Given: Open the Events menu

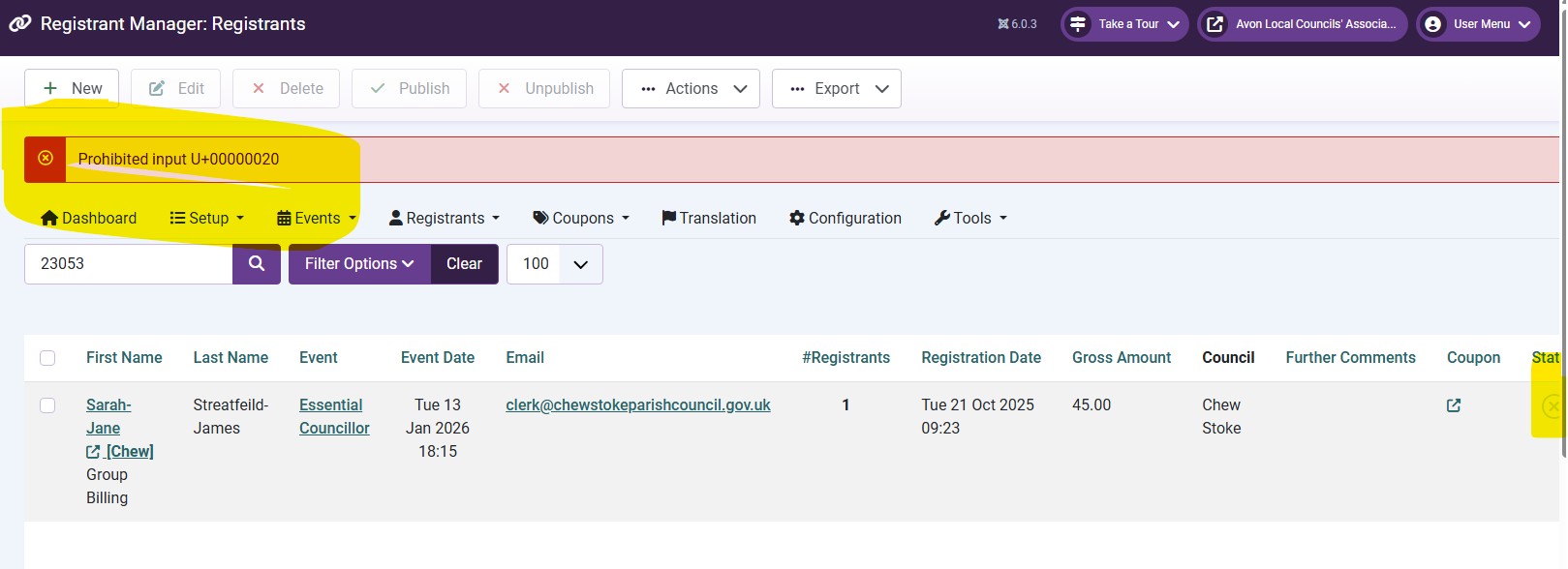Looking at the screenshot, I should tap(317, 218).
